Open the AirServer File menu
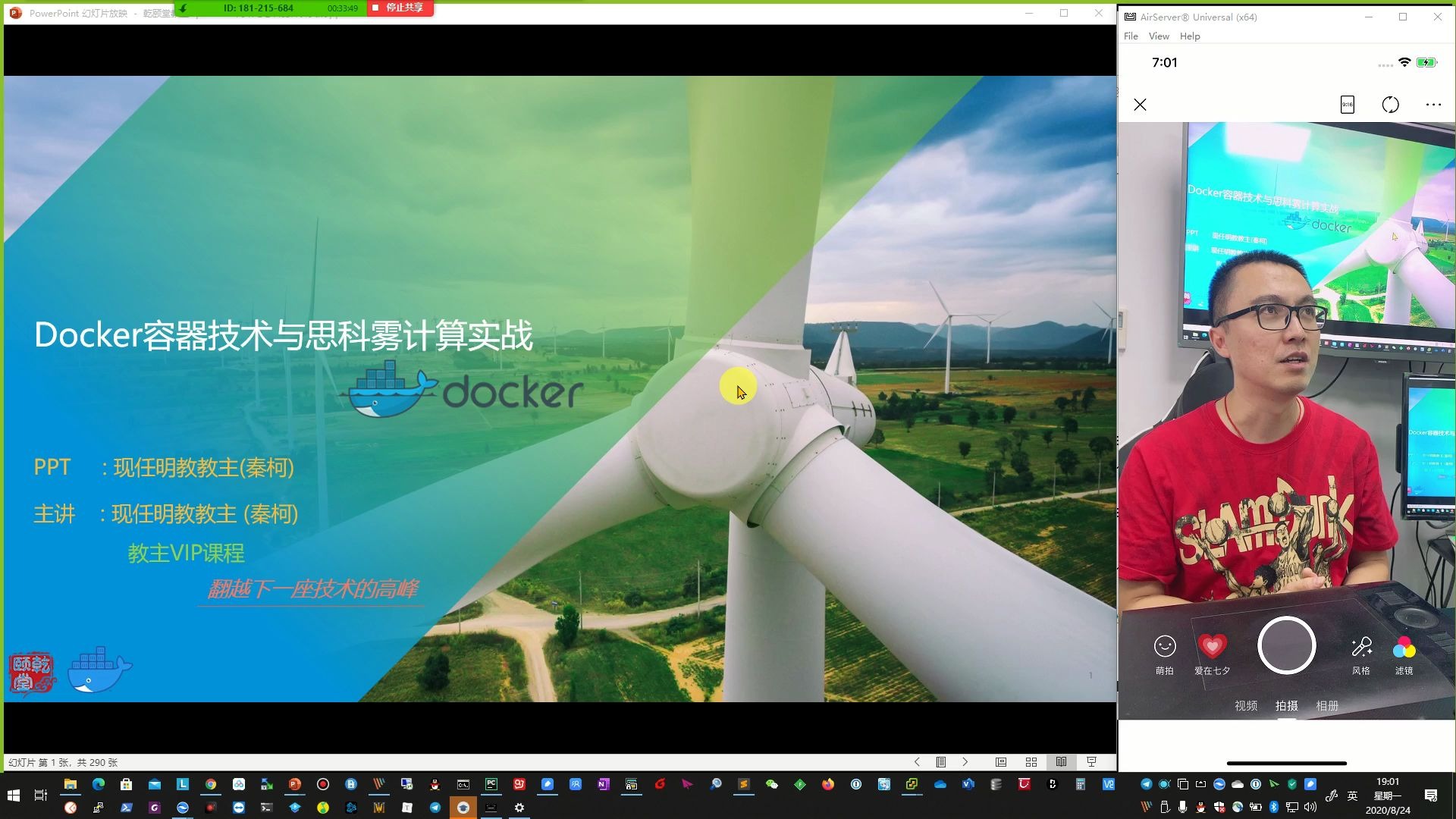The width and height of the screenshot is (1456, 819). click(1131, 36)
